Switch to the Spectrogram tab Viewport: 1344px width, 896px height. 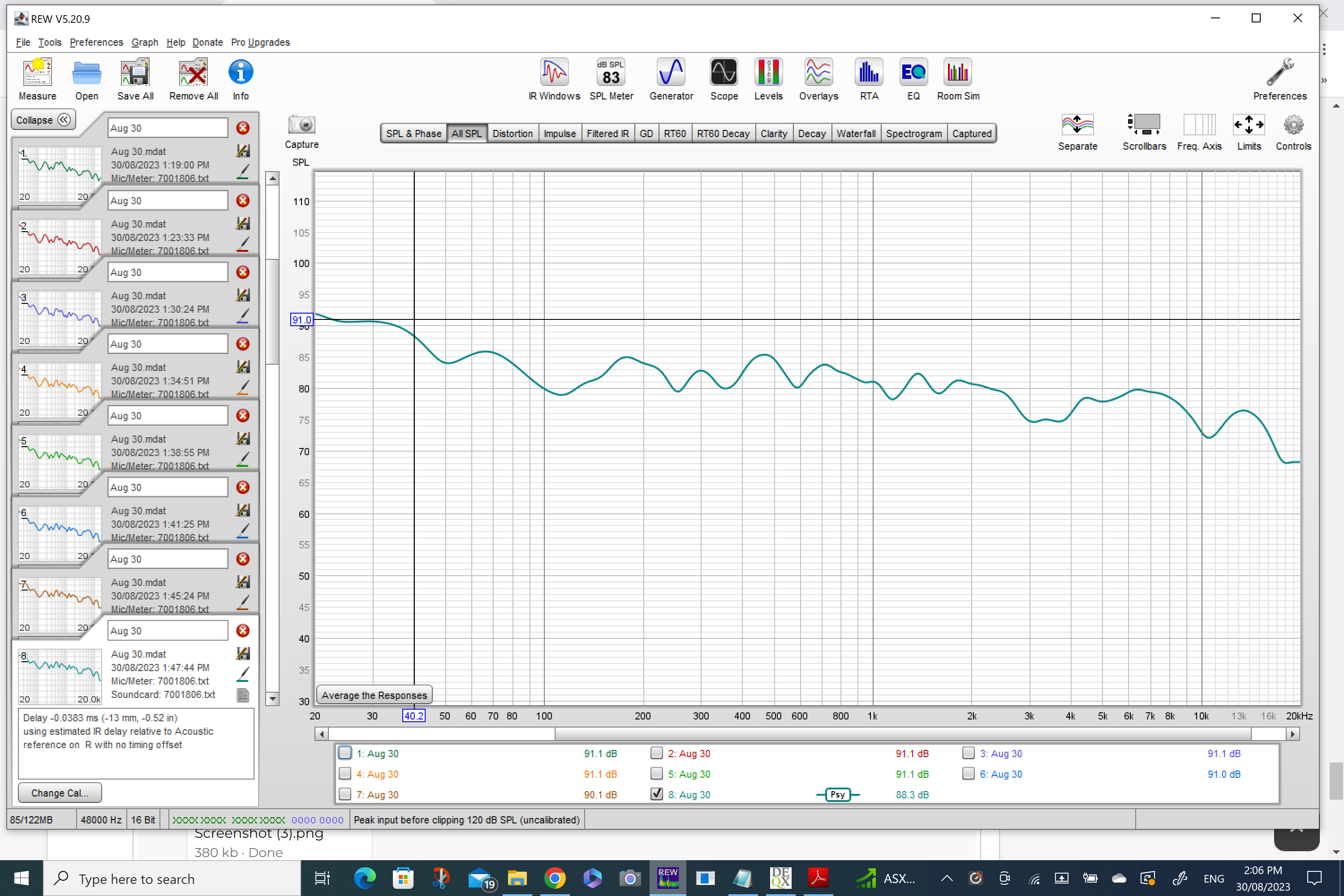(x=914, y=134)
